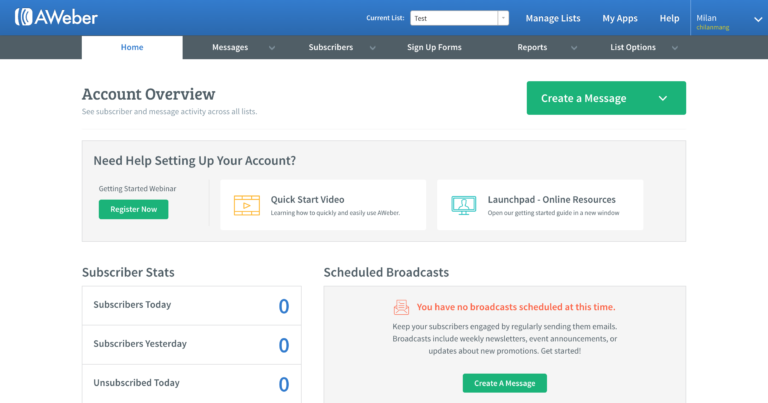Open the Current List dropdown
Viewport: 768px width, 403px height.
point(503,18)
